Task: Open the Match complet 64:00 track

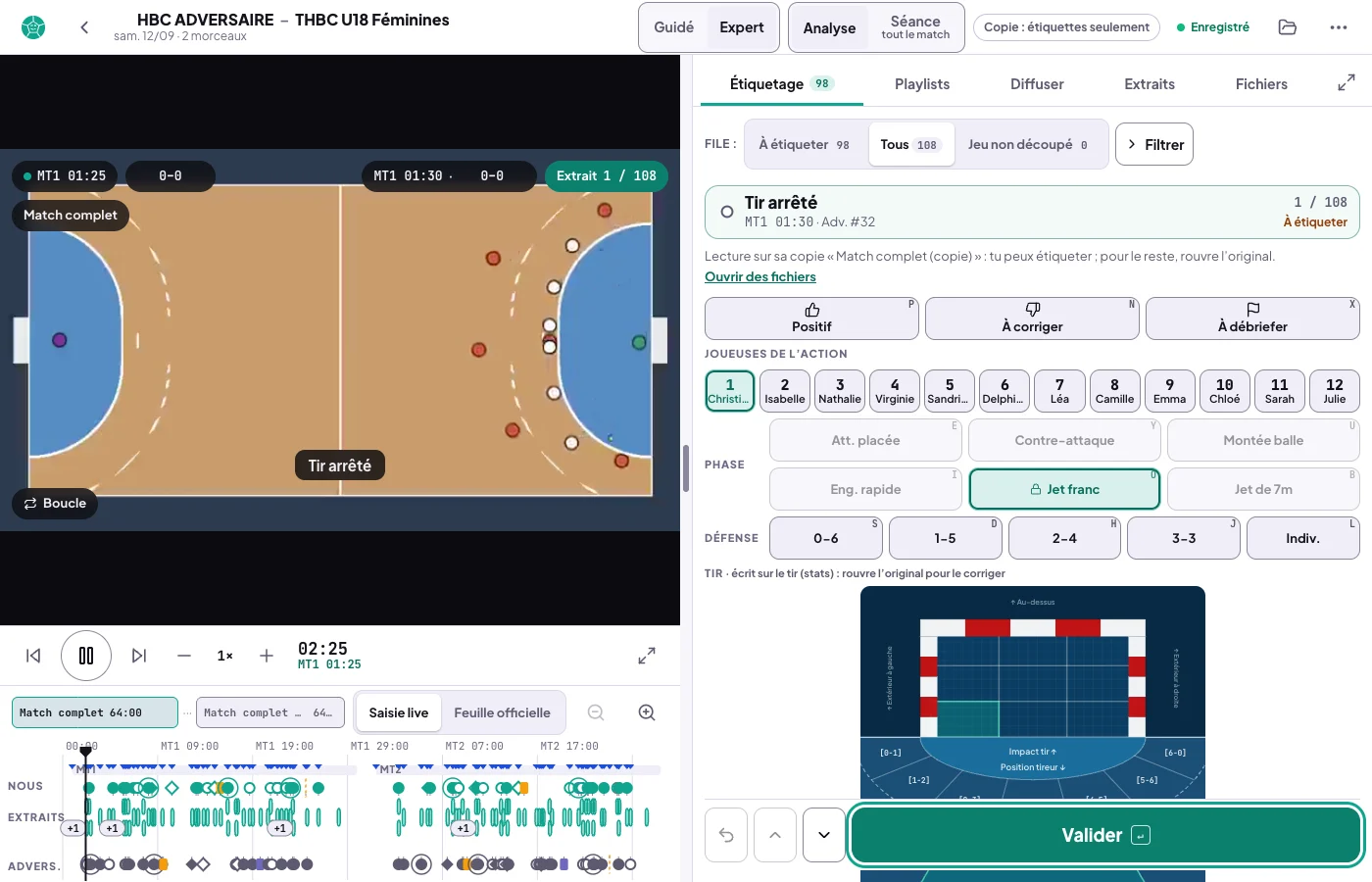Action: pyautogui.click(x=94, y=712)
